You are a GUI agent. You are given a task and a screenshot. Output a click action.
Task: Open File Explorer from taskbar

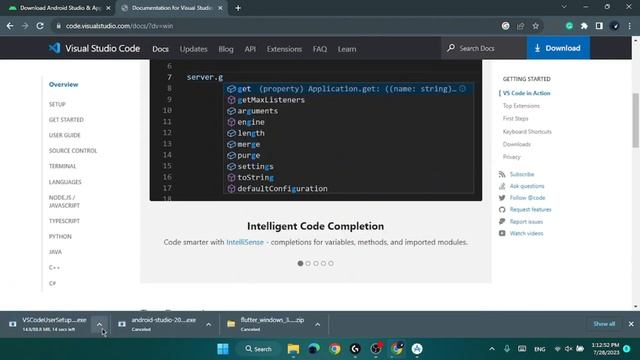click(293, 349)
